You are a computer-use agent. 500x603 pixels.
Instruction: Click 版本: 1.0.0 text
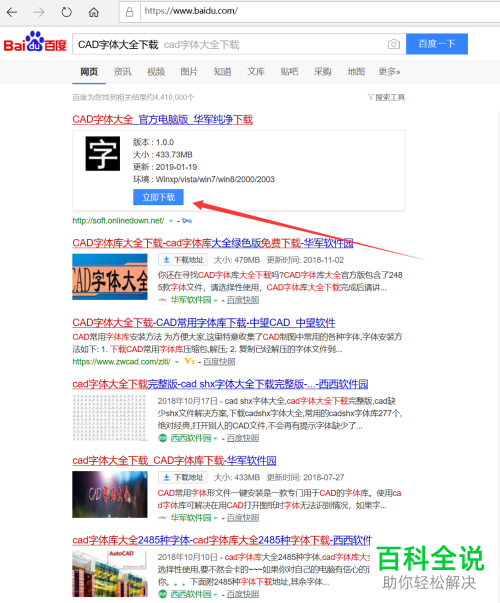pyautogui.click(x=153, y=142)
